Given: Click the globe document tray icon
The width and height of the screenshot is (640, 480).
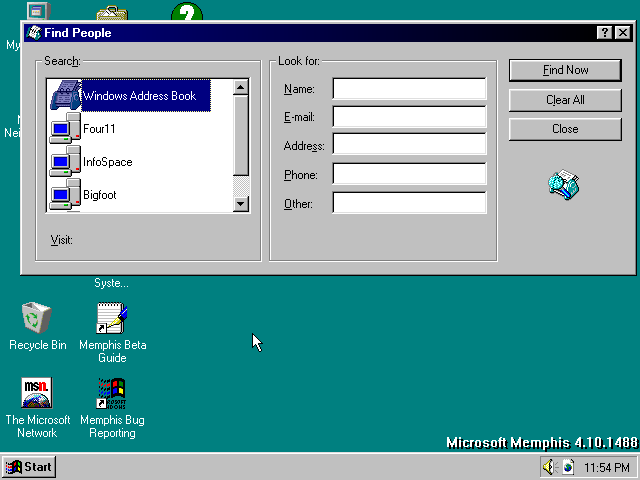Looking at the screenshot, I should coord(568,467).
